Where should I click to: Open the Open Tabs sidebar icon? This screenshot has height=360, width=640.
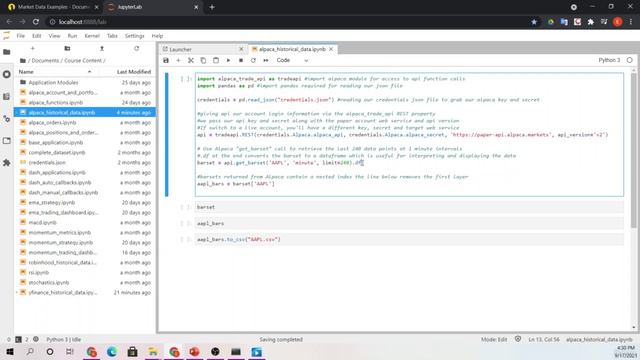pos(7,141)
